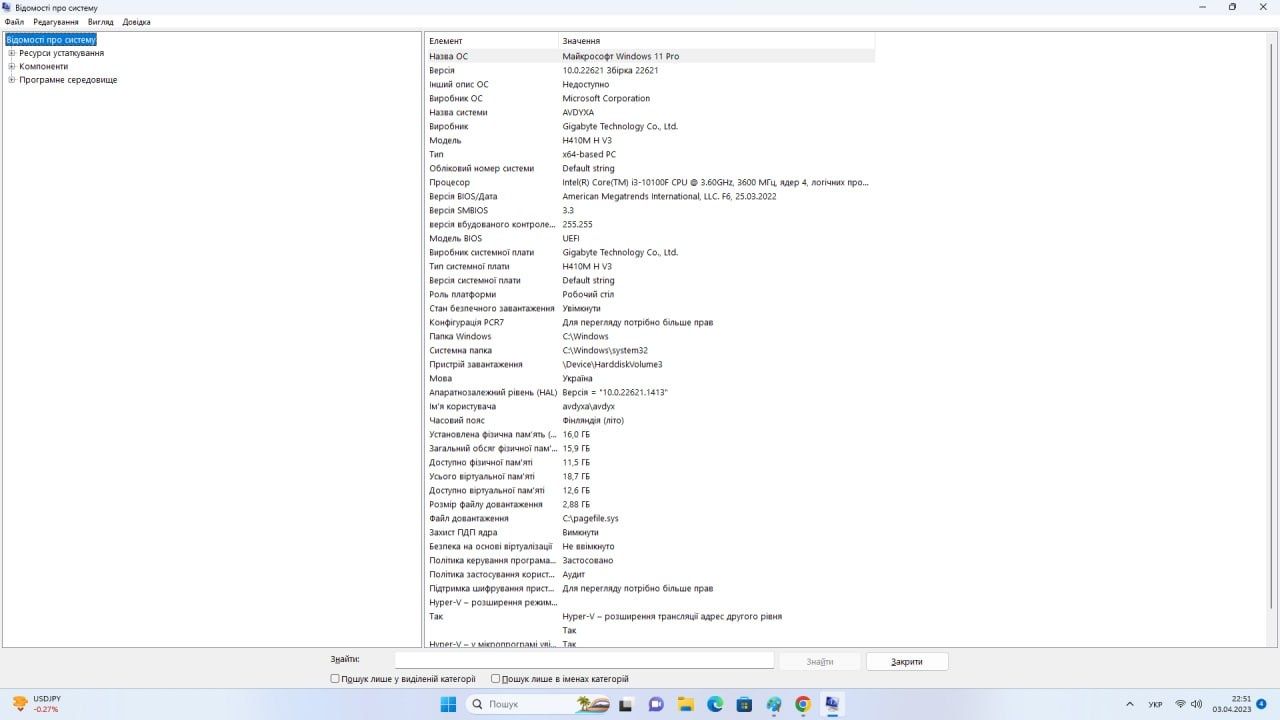Image resolution: width=1280 pixels, height=720 pixels.
Task: Open the Файл menu
Action: (x=14, y=21)
